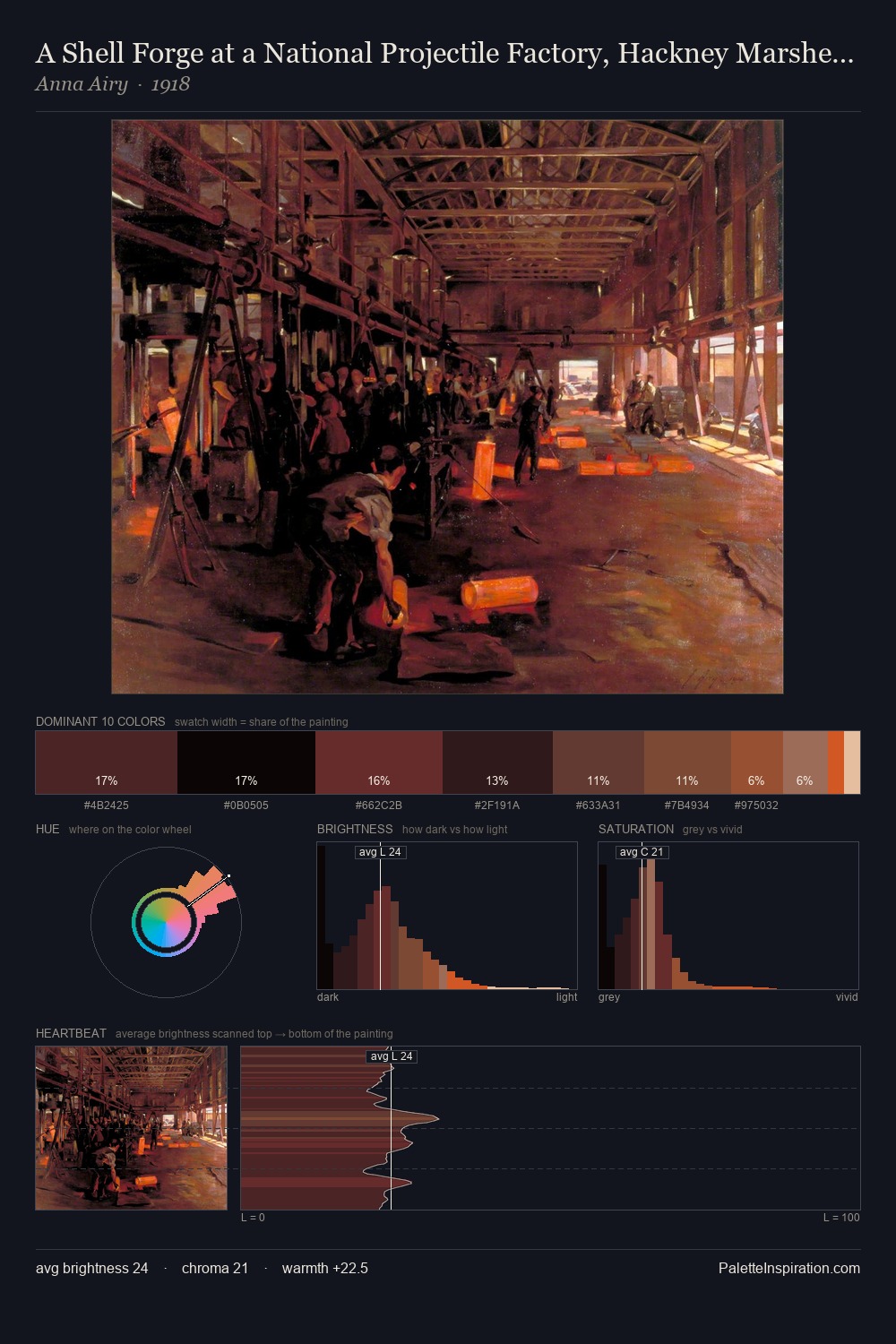This screenshot has height=1344, width=896.
Task: Open the main Shell Forge painting image
Action: click(447, 407)
